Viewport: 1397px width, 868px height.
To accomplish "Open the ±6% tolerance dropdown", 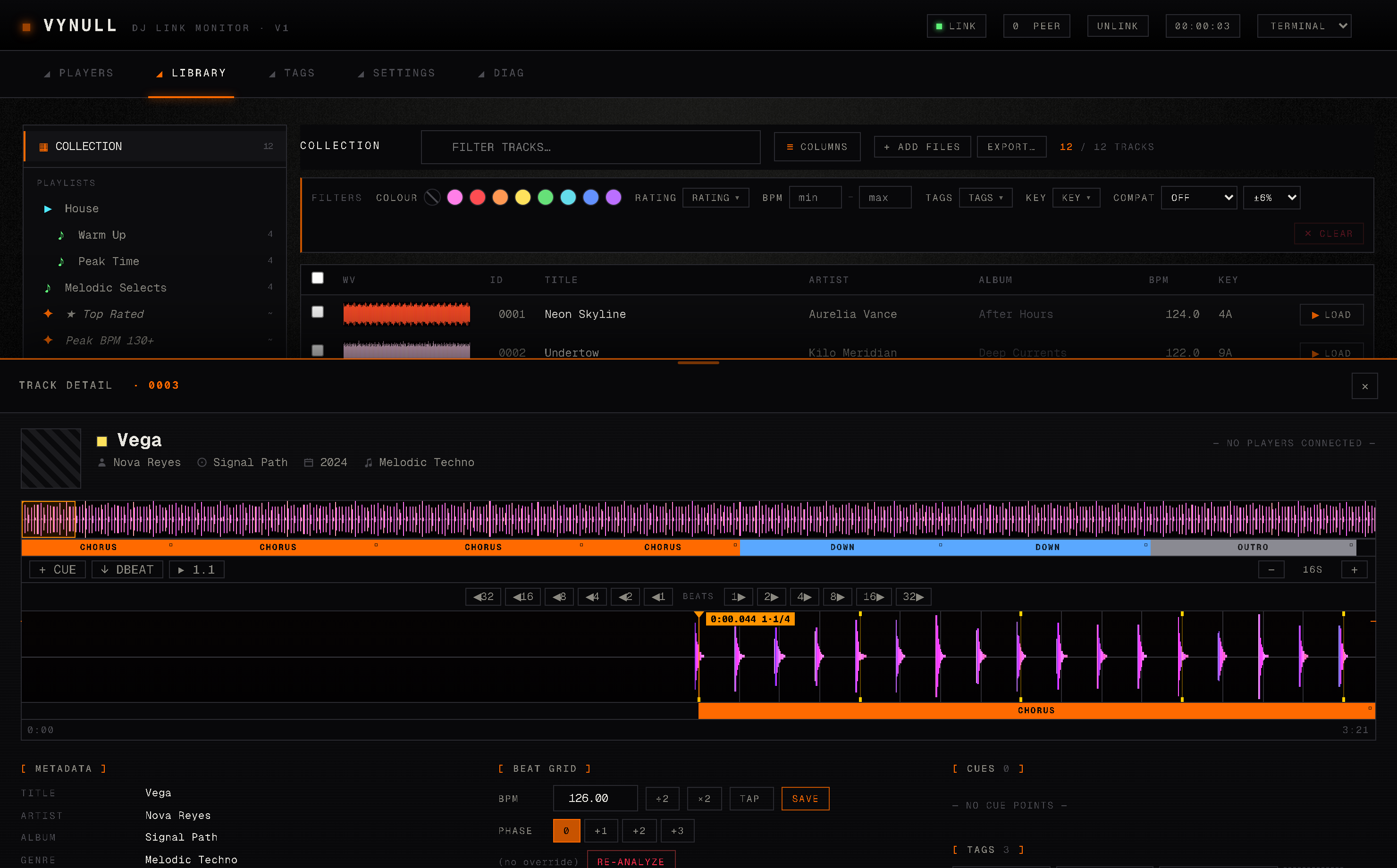I will pos(1271,198).
